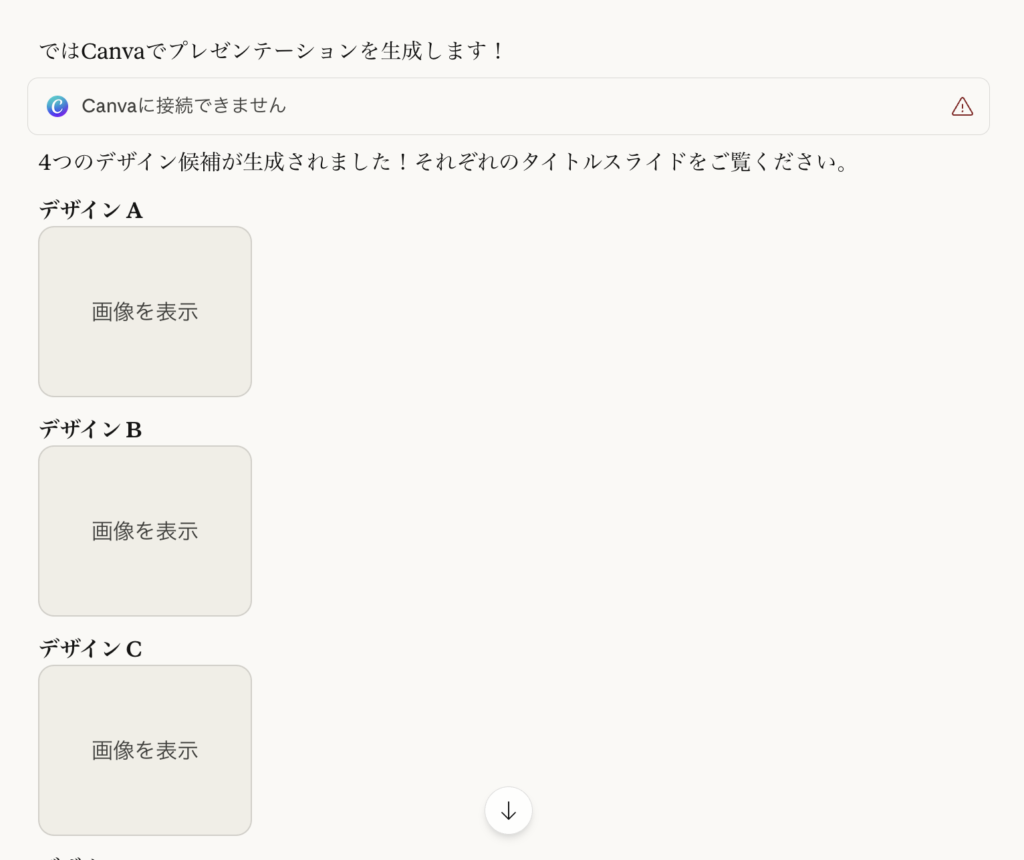Select the "デザイン B" heading
This screenshot has width=1024, height=860.
(91, 429)
